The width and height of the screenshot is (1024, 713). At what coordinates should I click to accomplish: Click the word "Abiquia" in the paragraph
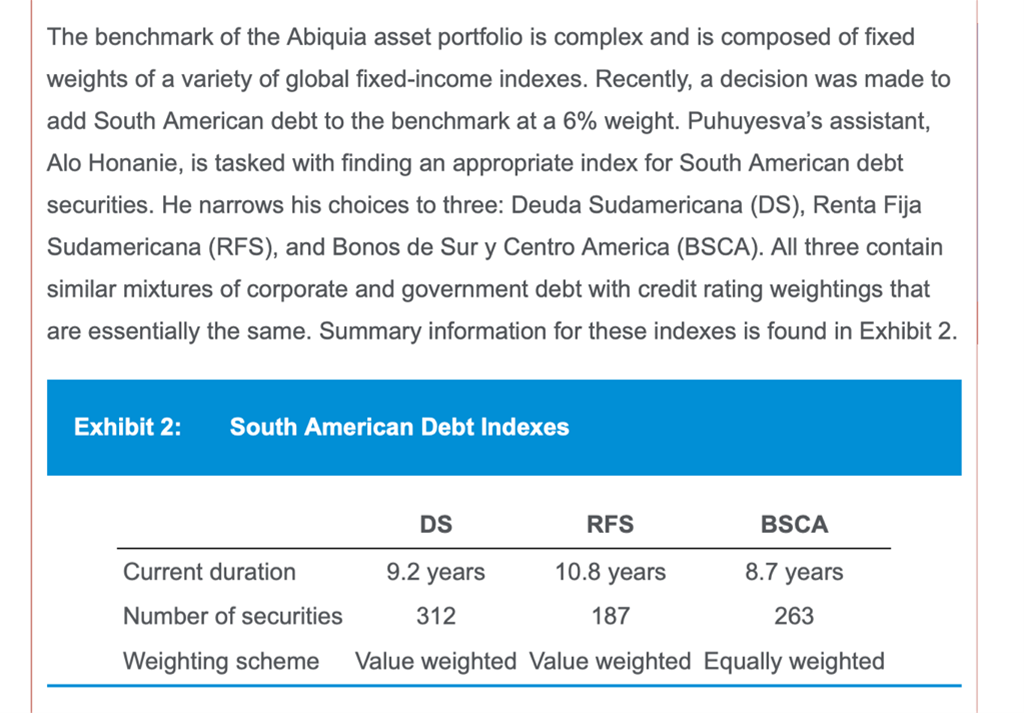(326, 38)
